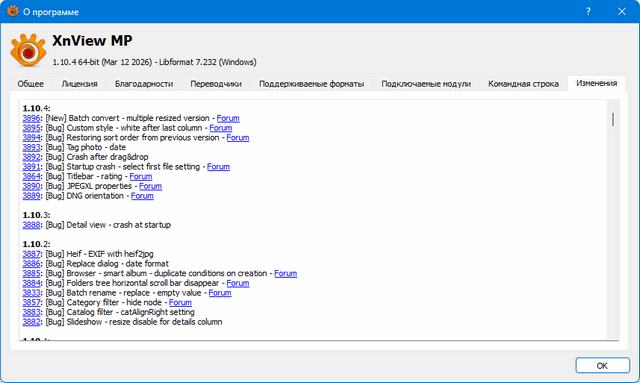
Task: Open issue link 3833
Action: pos(31,293)
